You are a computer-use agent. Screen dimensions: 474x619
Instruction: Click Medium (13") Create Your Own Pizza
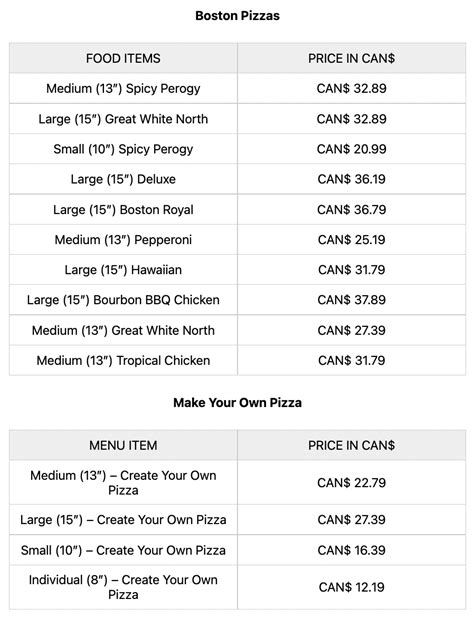click(x=123, y=483)
